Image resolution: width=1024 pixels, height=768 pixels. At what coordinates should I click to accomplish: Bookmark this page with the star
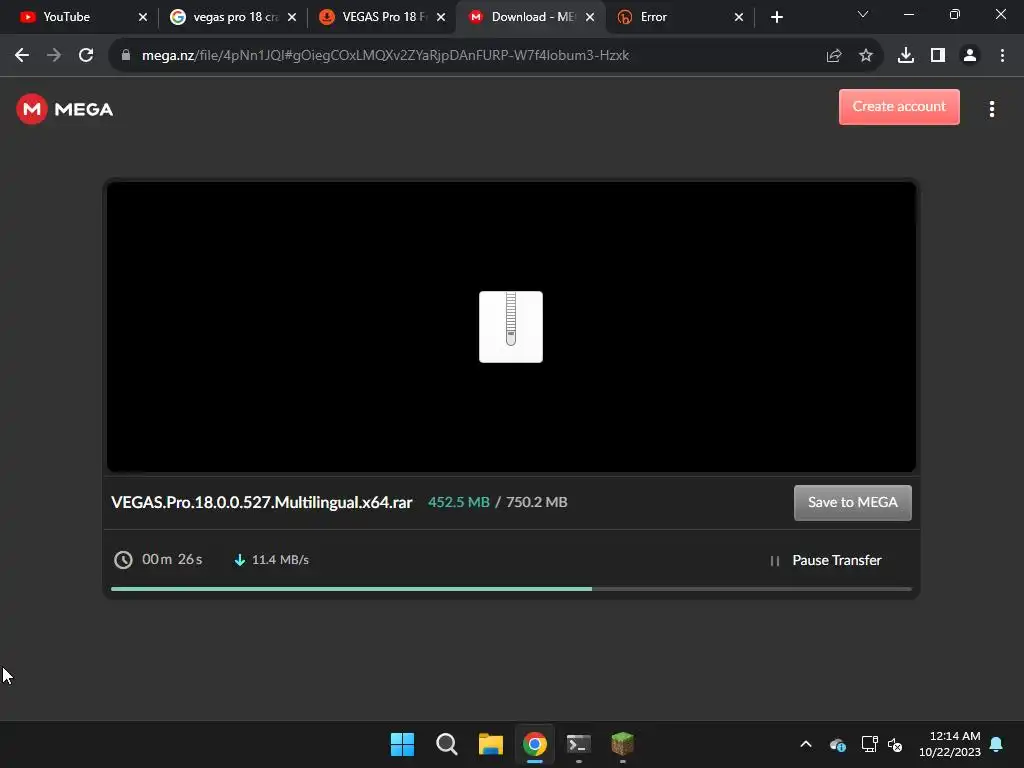866,56
